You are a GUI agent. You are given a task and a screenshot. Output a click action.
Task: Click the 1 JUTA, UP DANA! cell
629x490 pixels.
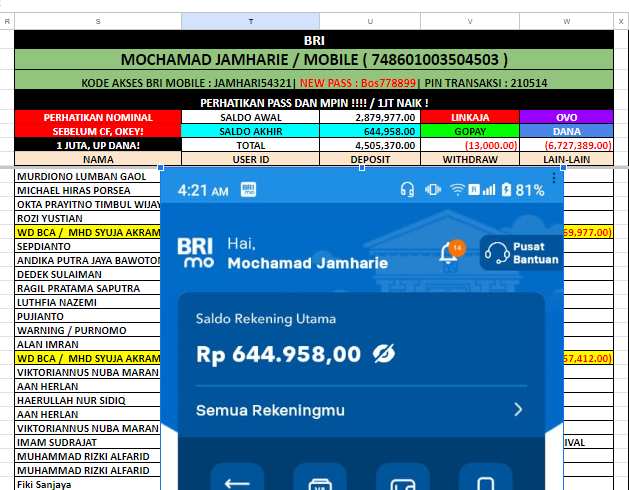point(98,145)
